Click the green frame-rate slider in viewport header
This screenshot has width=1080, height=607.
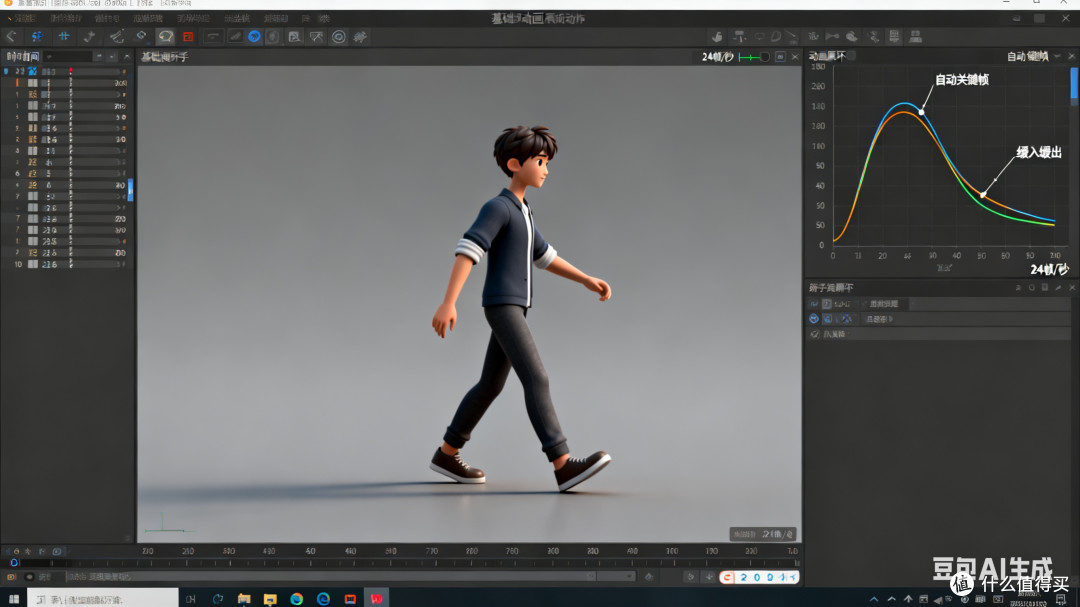(754, 57)
